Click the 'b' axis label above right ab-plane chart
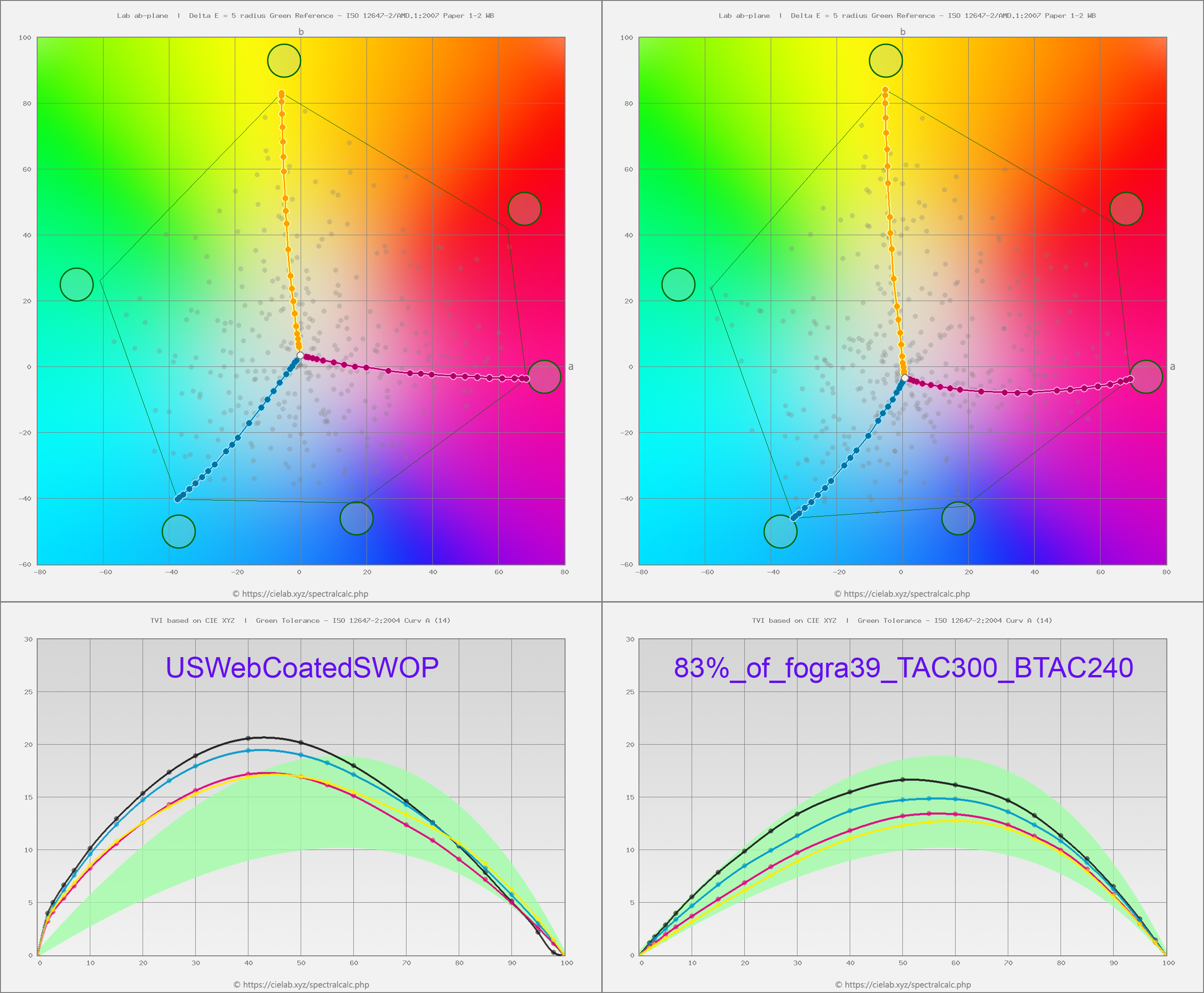This screenshot has height=993, width=1204. (x=902, y=32)
